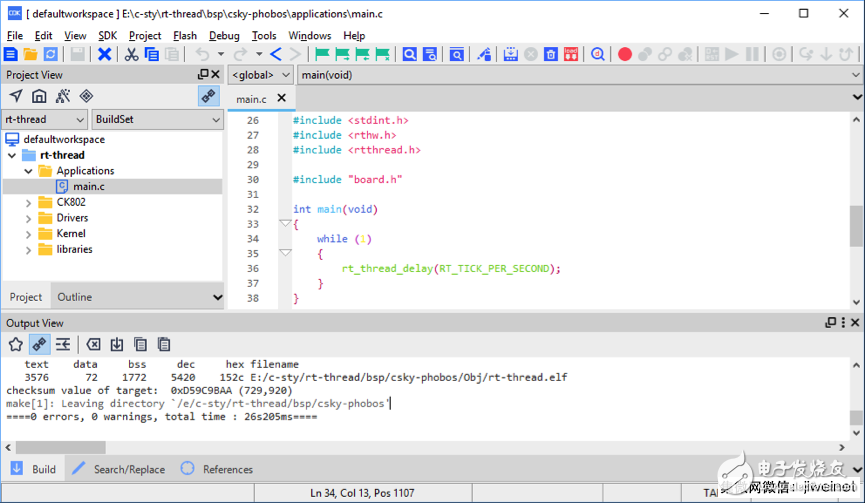Expand the Kernel folder in project tree
Viewport: 865px width, 503px height.
(29, 233)
